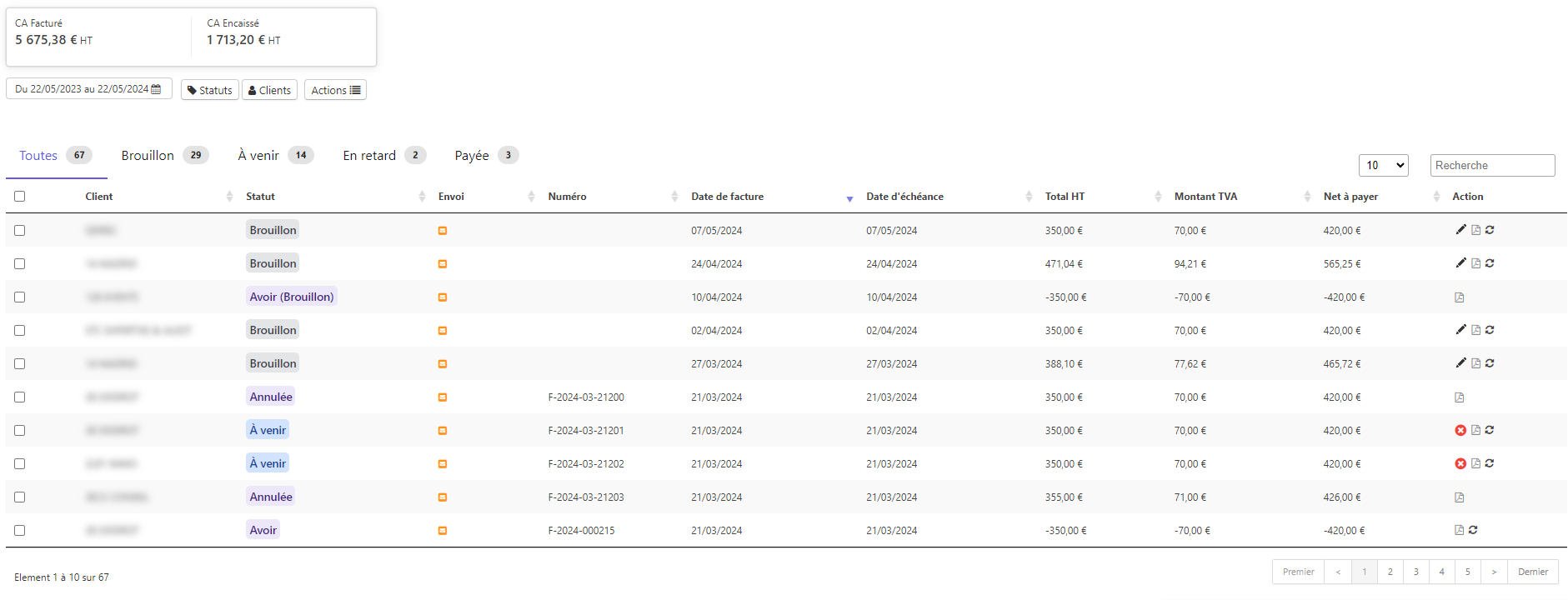Screen dimensions: 1568x600
Task: Open the Statuts filter dropdown
Action: 210,90
